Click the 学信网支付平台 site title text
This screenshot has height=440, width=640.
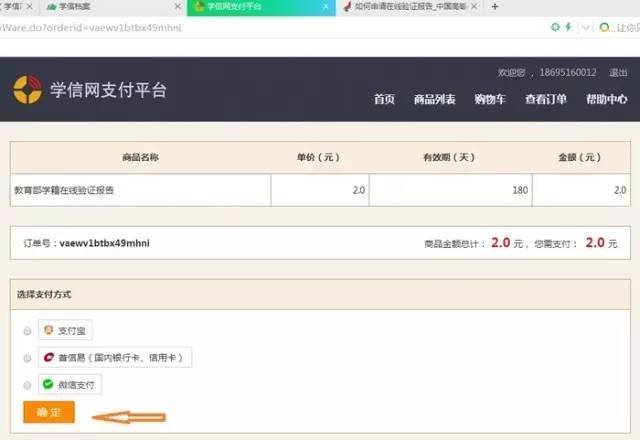(109, 90)
